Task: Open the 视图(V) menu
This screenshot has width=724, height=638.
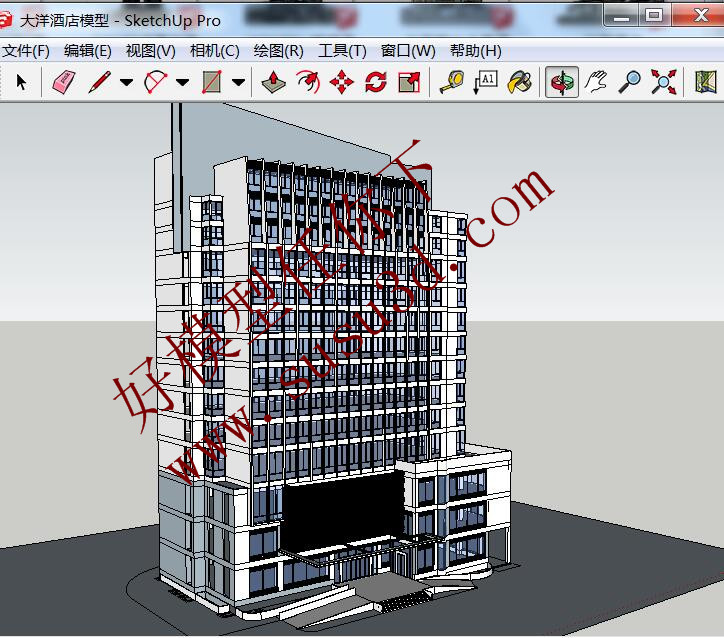Action: click(151, 51)
